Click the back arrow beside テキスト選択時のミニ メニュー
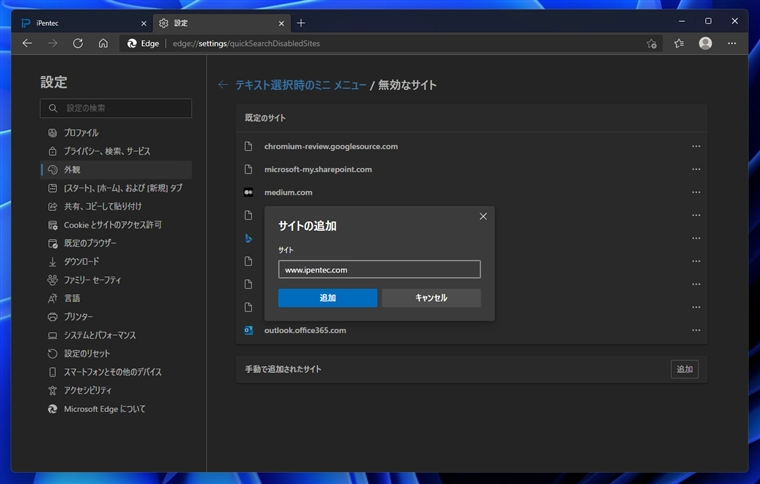This screenshot has width=760, height=484. click(222, 85)
